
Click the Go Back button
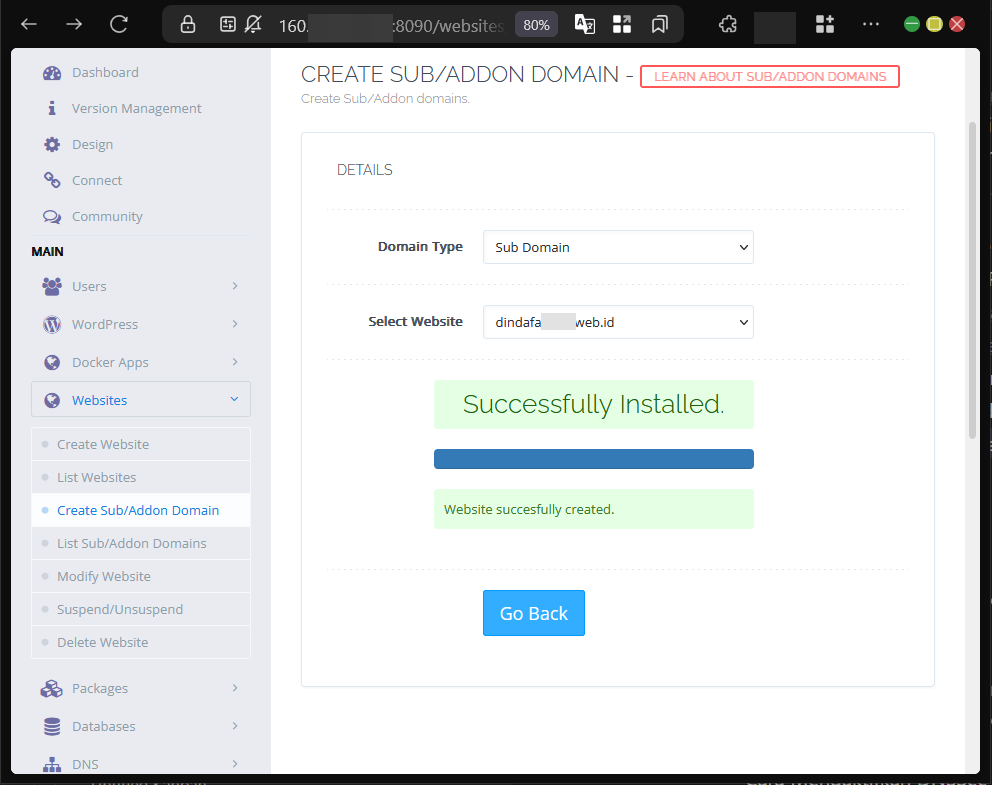click(x=533, y=614)
